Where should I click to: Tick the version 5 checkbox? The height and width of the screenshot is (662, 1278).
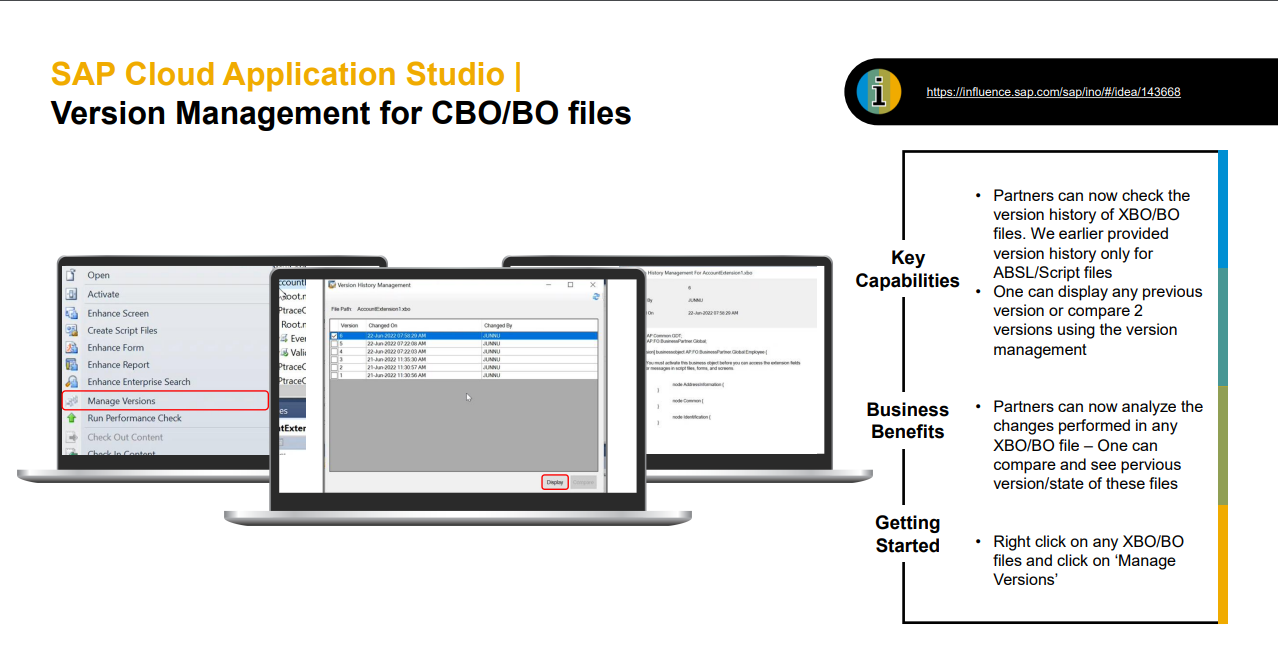[334, 344]
